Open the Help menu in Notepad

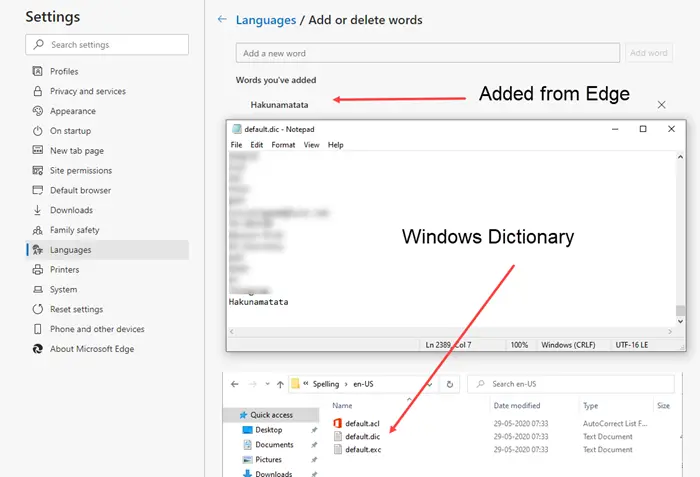(x=336, y=145)
